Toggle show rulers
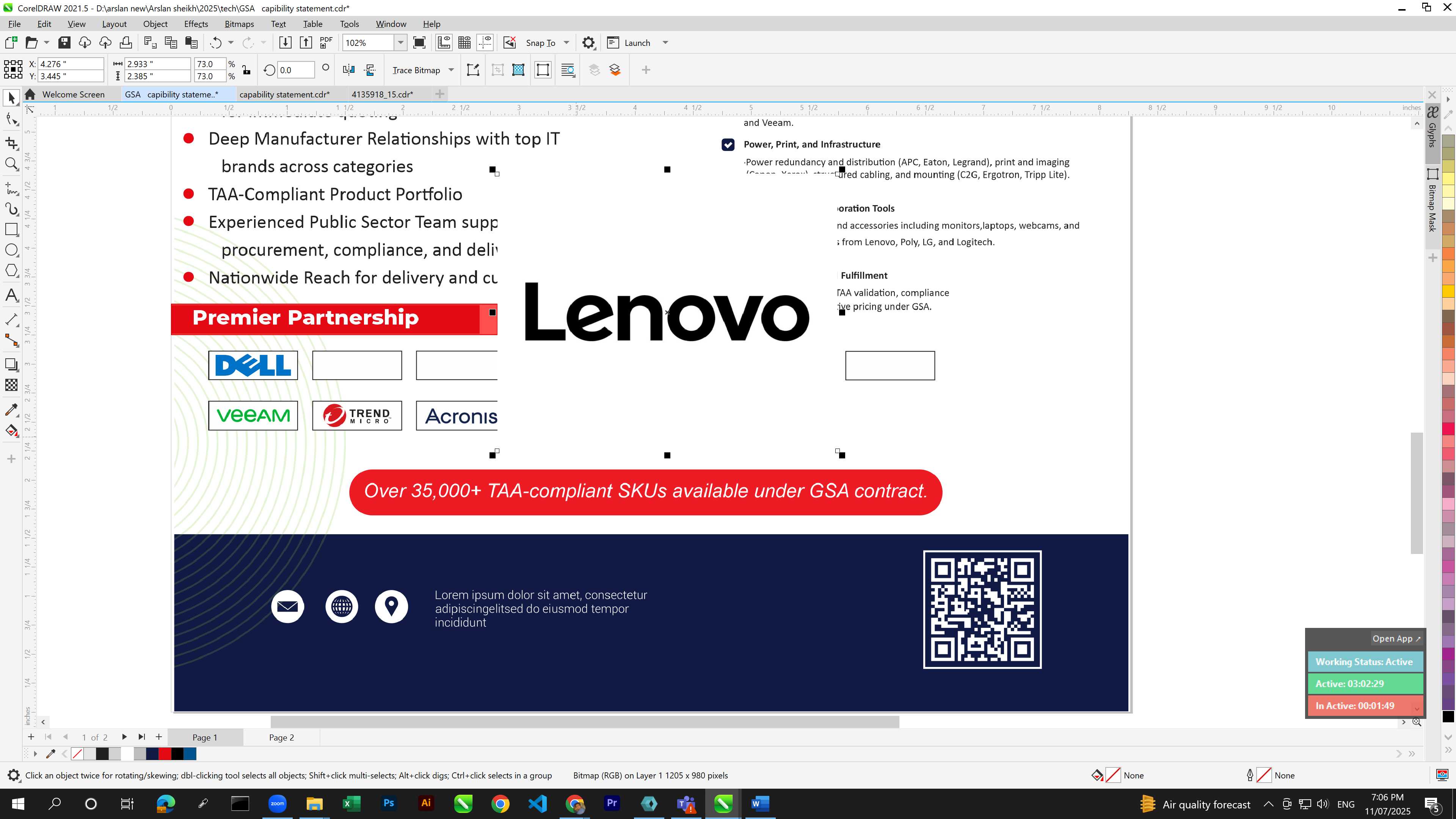The height and width of the screenshot is (819, 1456). [x=444, y=43]
